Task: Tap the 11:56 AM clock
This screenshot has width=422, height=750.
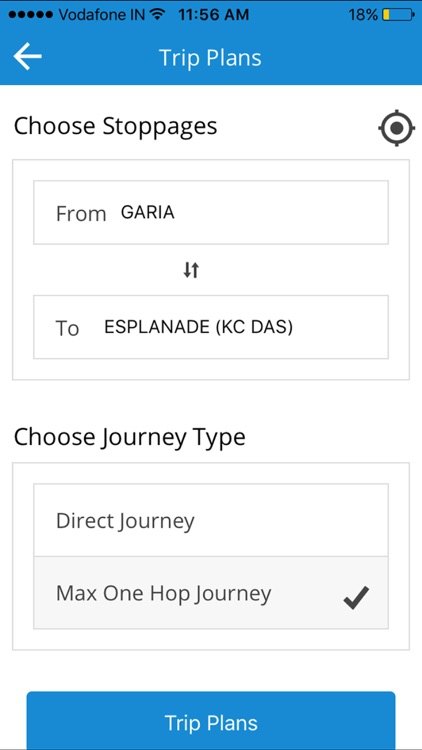Action: coord(213,15)
